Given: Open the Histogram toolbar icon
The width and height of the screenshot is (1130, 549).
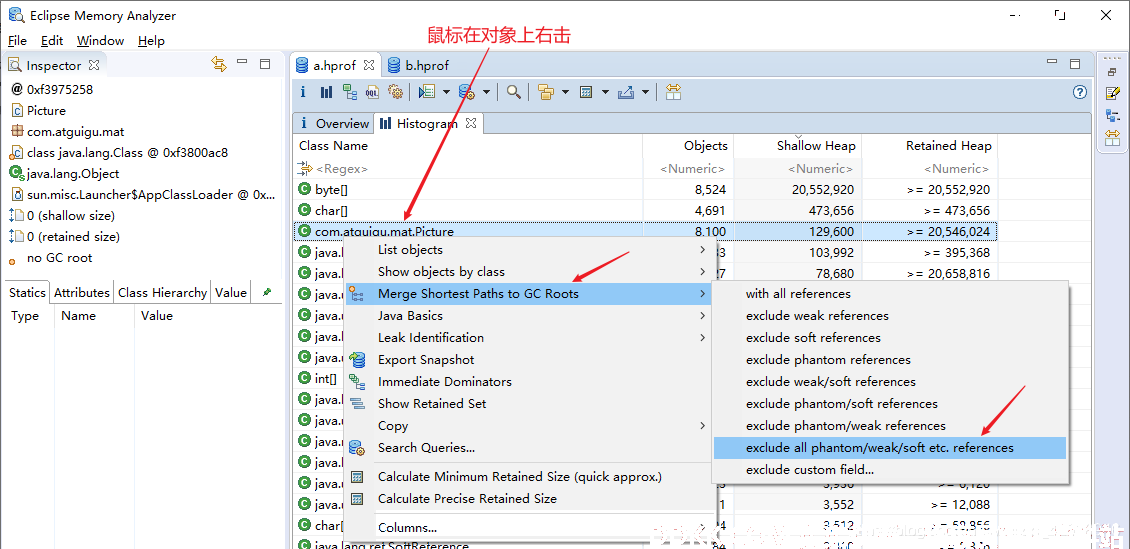Looking at the screenshot, I should [326, 92].
